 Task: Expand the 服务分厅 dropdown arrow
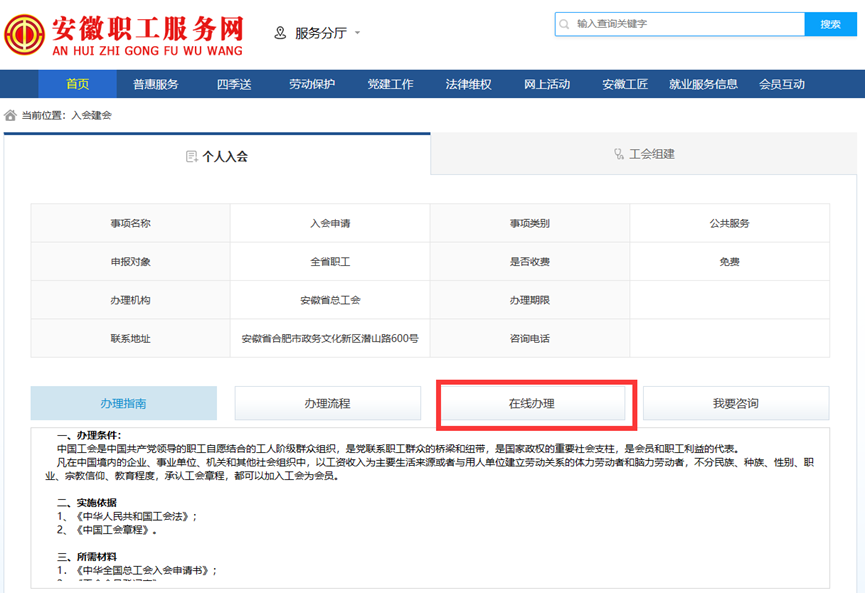coord(357,33)
